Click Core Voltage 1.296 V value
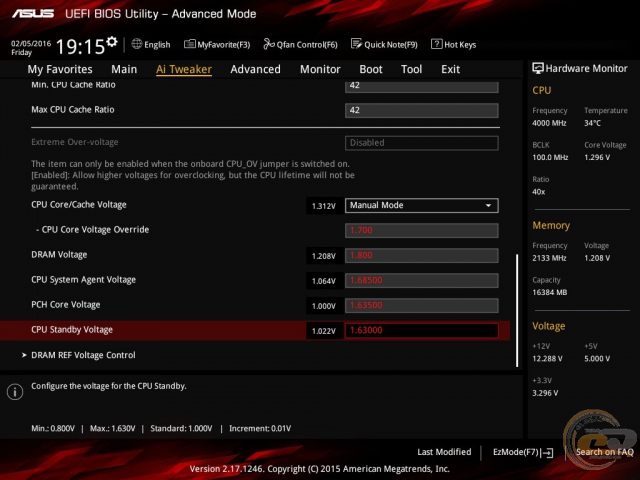The width and height of the screenshot is (640, 480). 597,158
